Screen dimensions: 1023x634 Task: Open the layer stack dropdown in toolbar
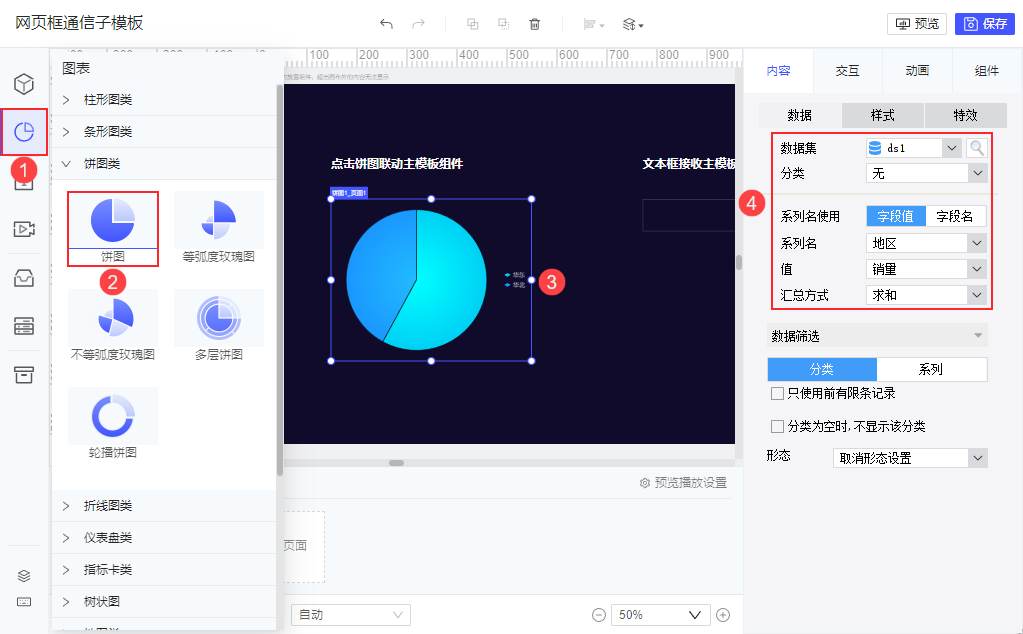pos(633,25)
